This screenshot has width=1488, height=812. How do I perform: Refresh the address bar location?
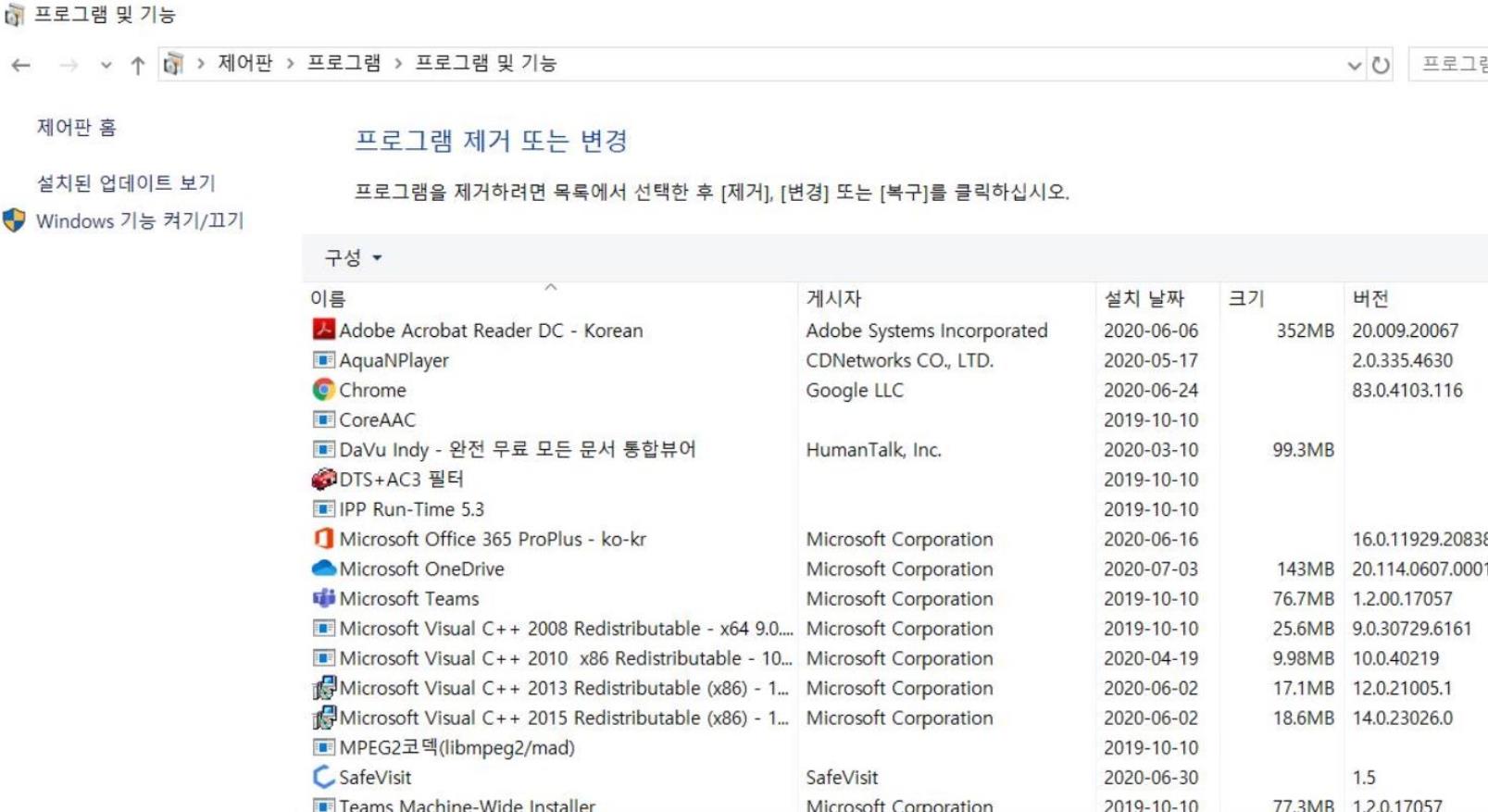tap(1381, 65)
